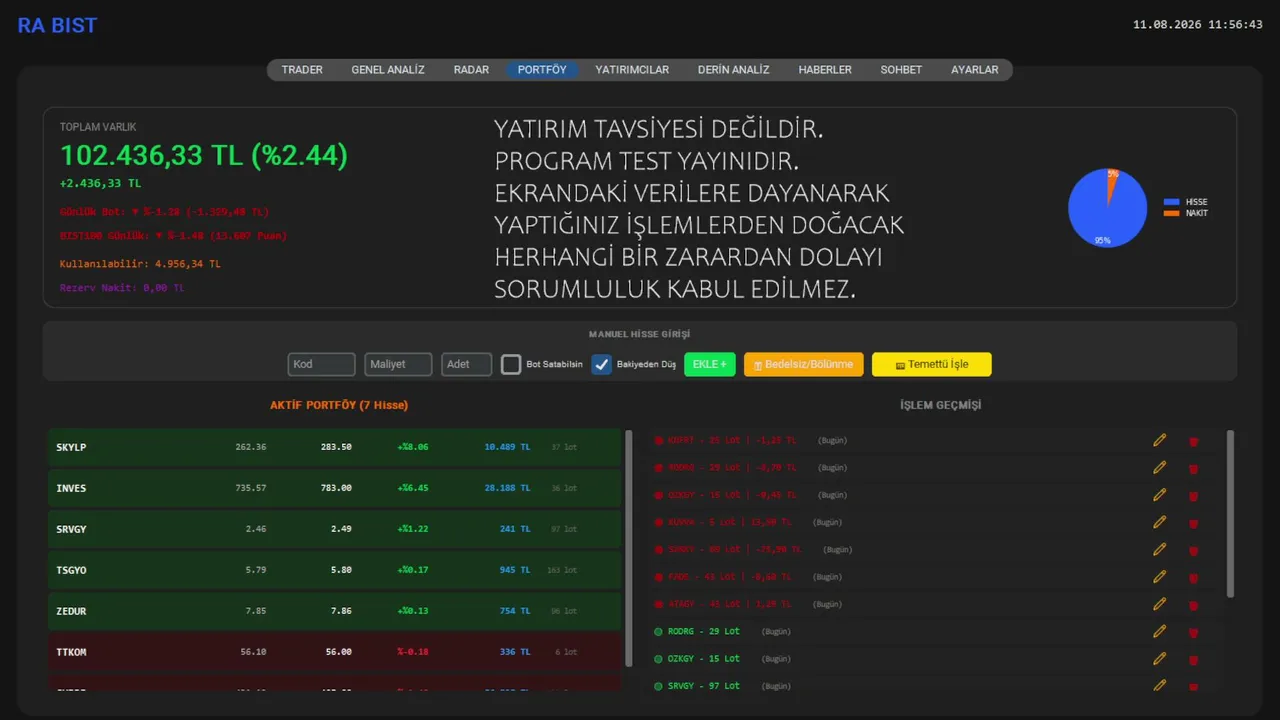Select the TTKOM portfolio row
Image resolution: width=1280 pixels, height=720 pixels.
click(x=335, y=652)
